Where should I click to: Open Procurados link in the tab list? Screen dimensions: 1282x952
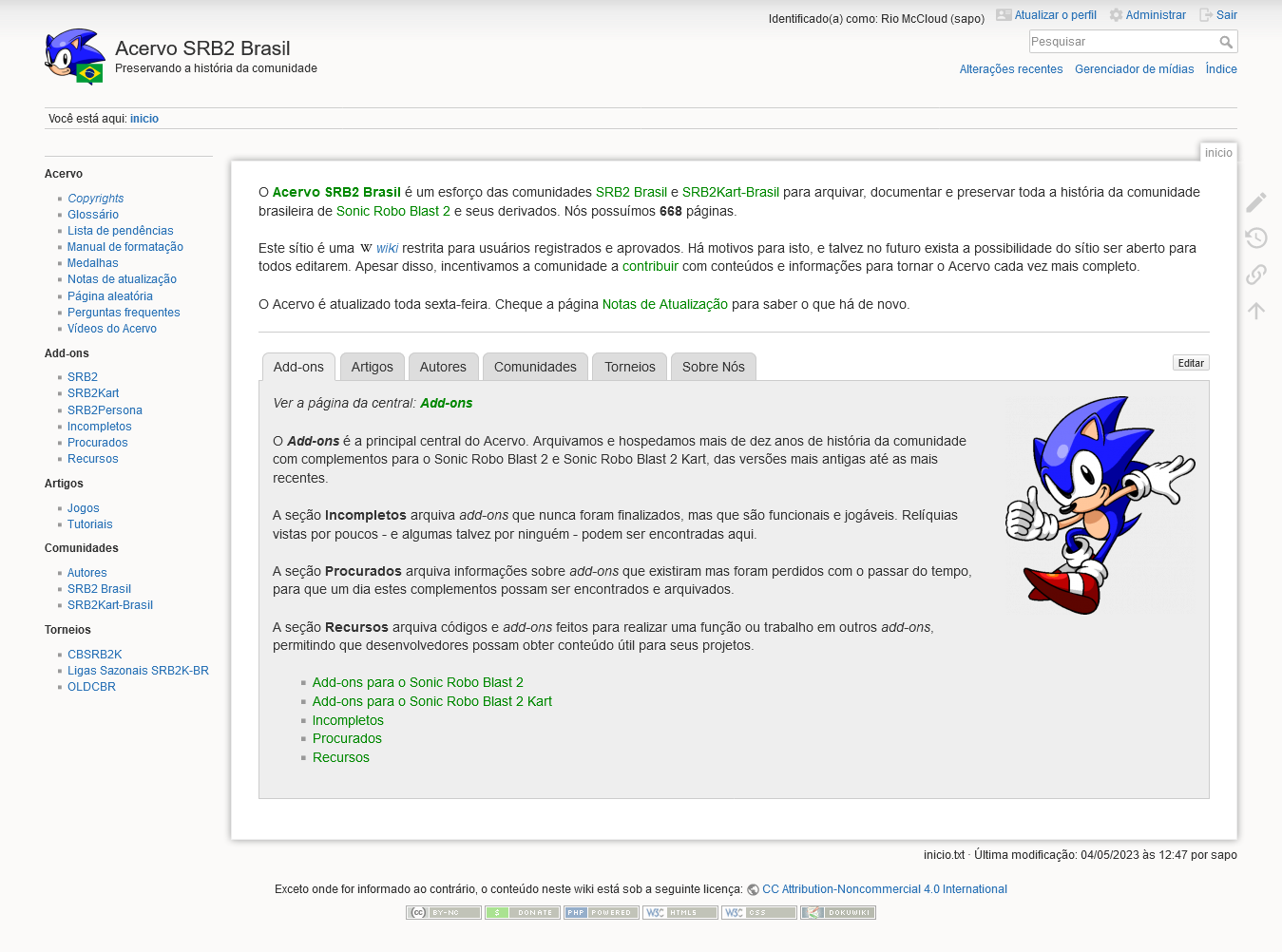[x=347, y=738]
